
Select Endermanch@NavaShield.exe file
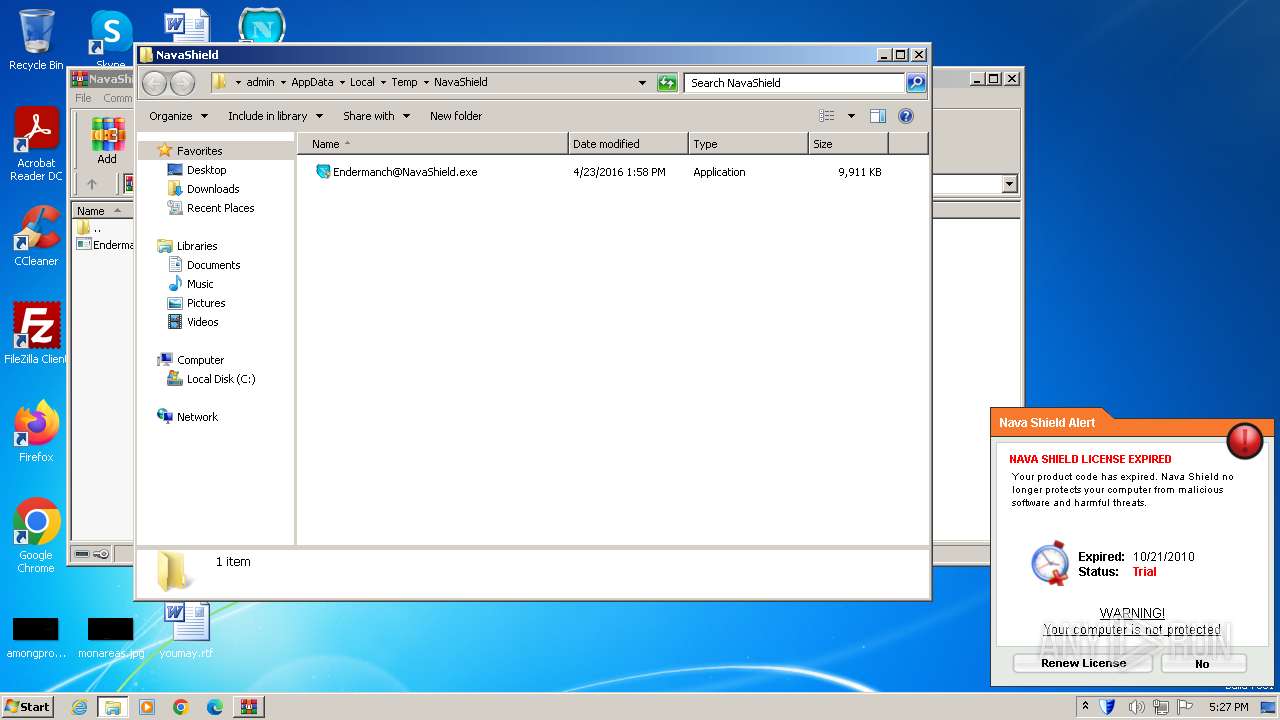tap(405, 172)
